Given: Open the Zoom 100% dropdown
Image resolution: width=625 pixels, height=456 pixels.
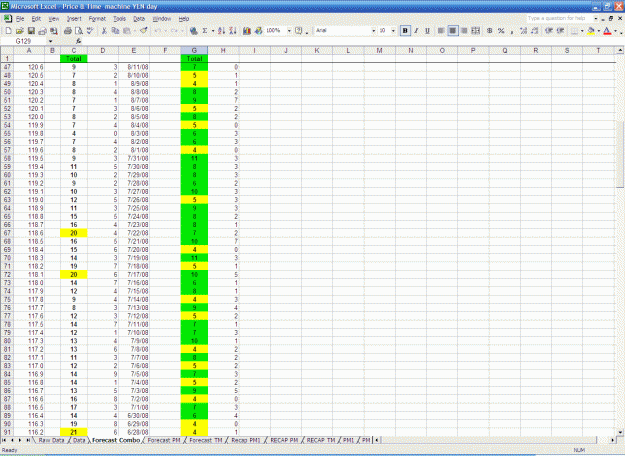Looking at the screenshot, I should 289,31.
